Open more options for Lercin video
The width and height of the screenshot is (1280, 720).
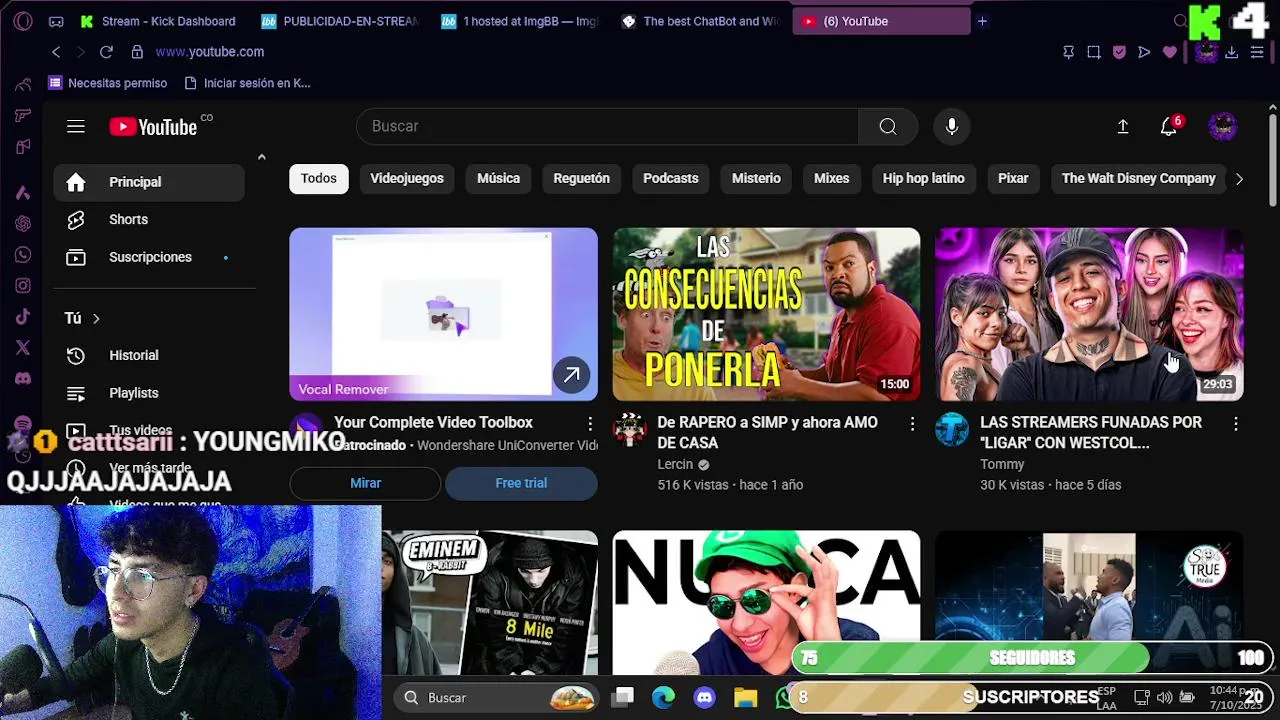912,424
